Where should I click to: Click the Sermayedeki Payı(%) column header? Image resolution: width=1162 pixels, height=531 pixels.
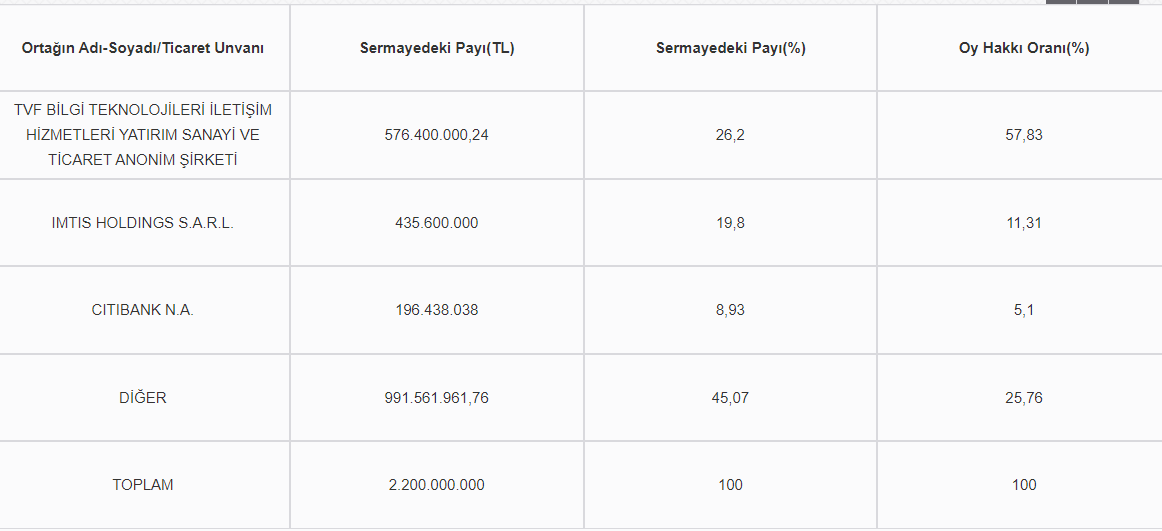click(x=731, y=48)
